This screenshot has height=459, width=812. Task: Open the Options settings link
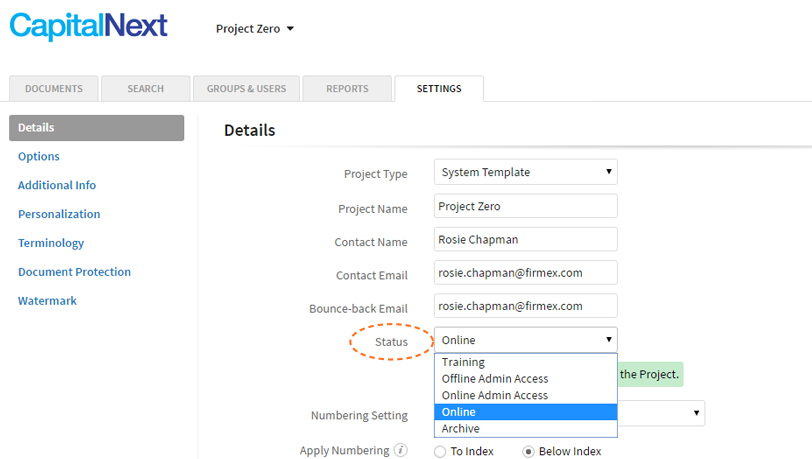[x=39, y=156]
